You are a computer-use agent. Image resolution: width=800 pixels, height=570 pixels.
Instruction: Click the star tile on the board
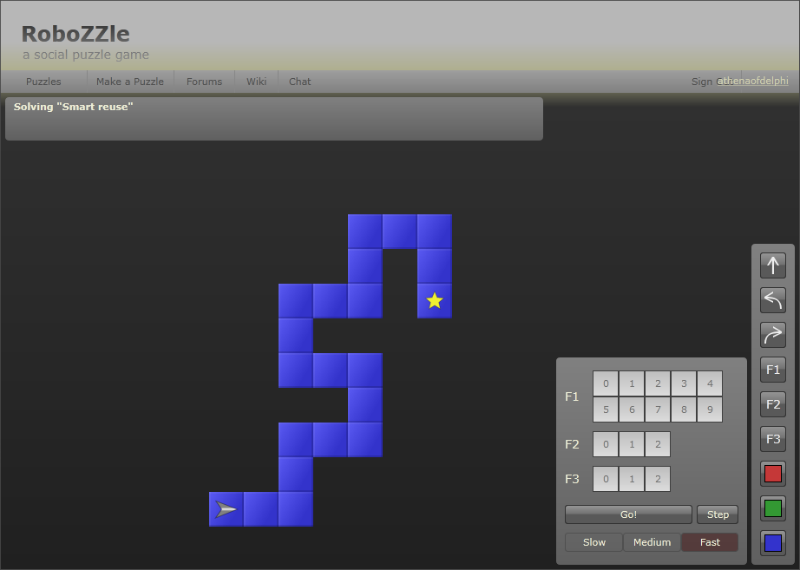[434, 301]
